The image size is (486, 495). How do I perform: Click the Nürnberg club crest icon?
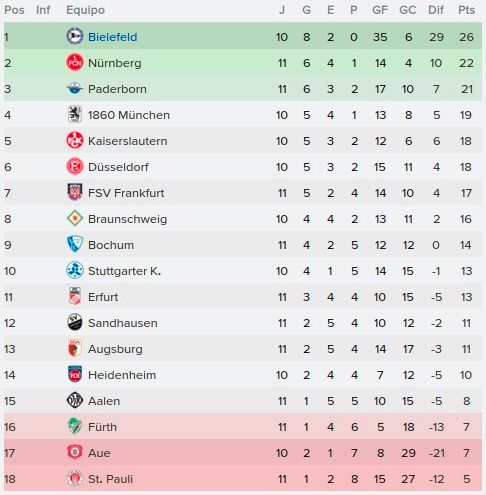[75, 62]
